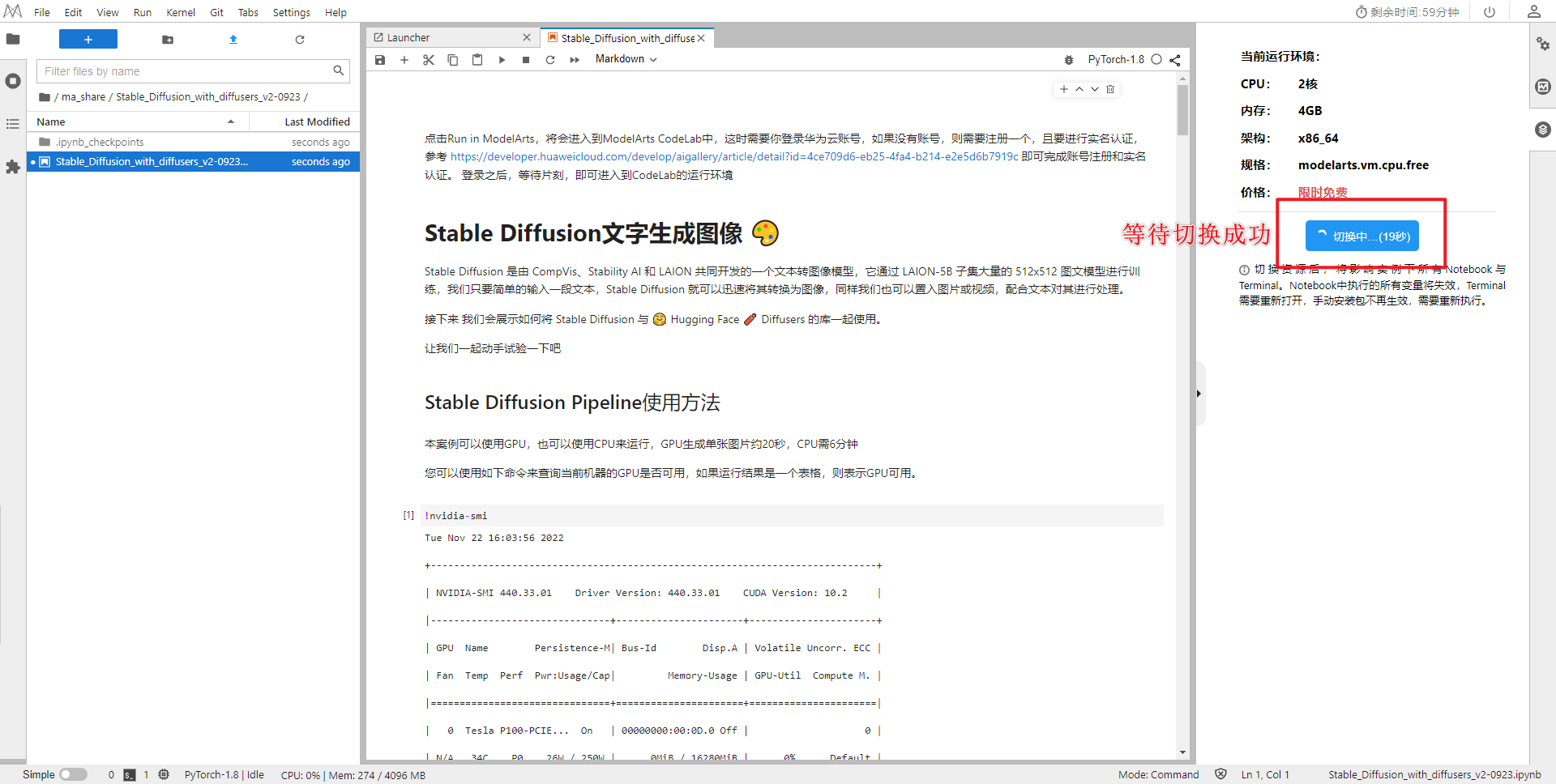Click the PyTorch-1.8 | Idle status
Image resolution: width=1556 pixels, height=784 pixels.
click(x=224, y=775)
